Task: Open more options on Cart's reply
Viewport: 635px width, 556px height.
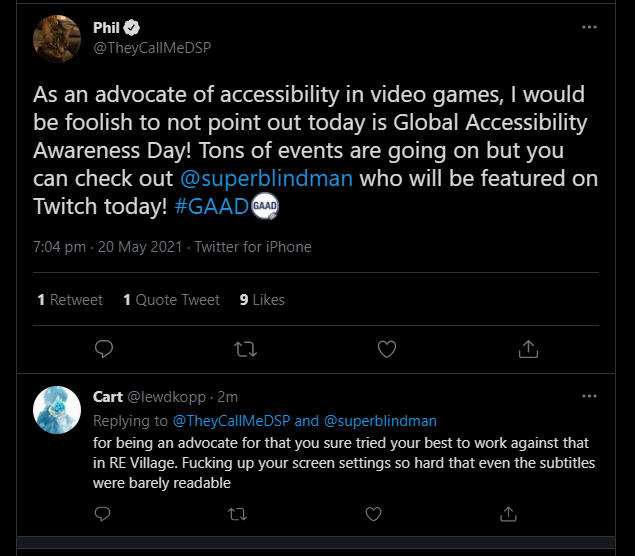Action: 589,396
